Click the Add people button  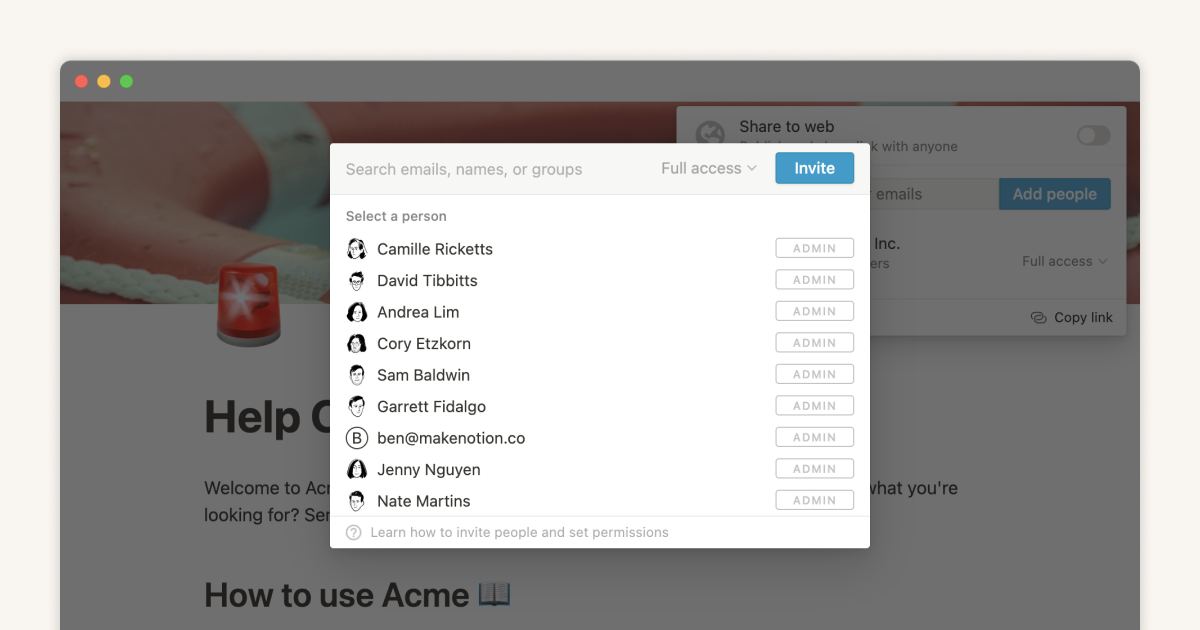click(1054, 194)
